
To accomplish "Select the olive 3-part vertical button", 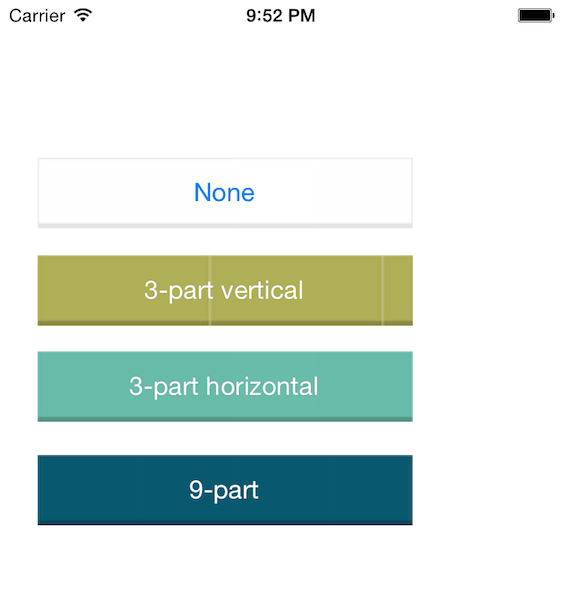I will tap(225, 290).
